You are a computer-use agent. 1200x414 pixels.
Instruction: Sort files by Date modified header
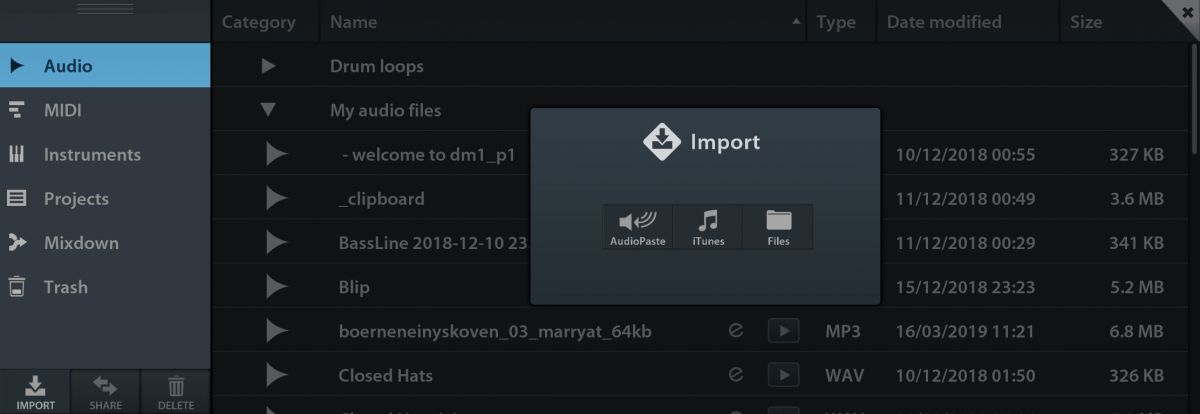pyautogui.click(x=944, y=21)
